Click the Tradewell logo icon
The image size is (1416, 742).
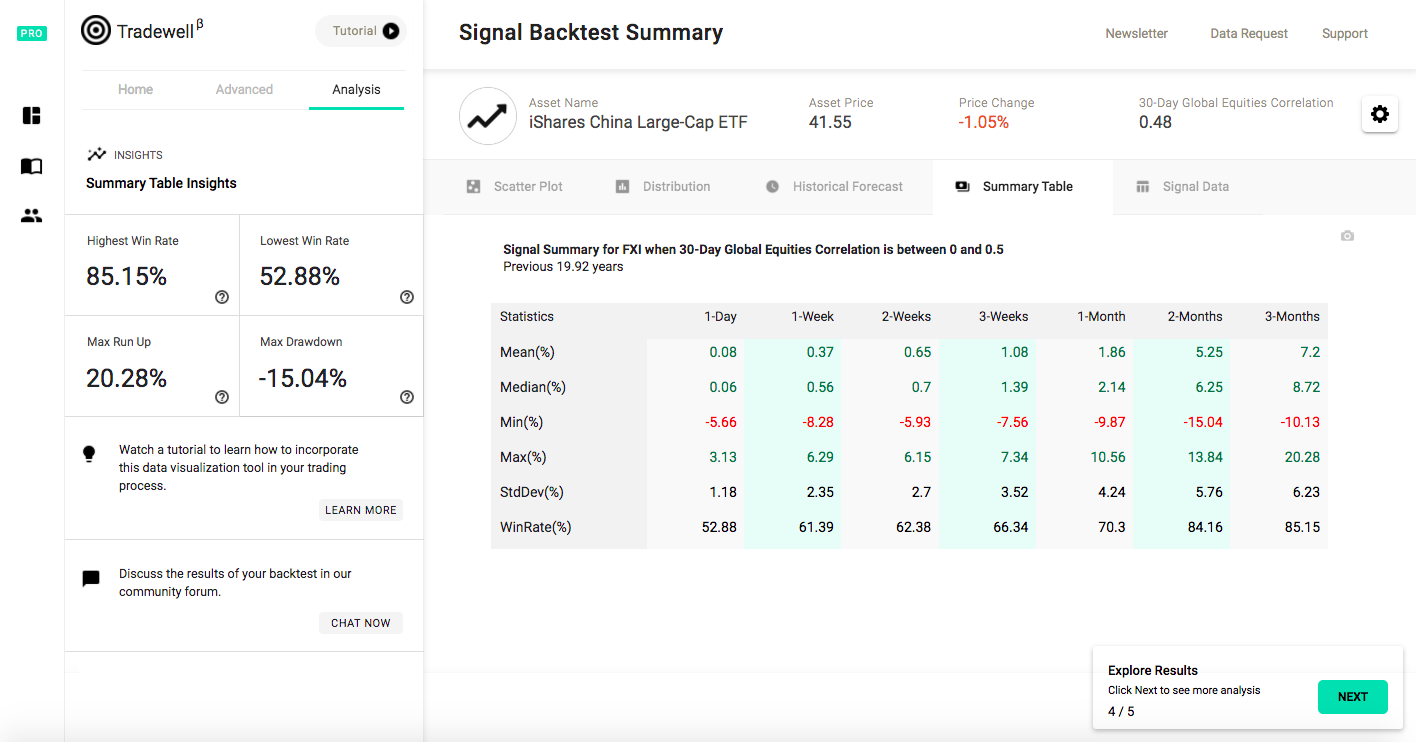coord(96,31)
